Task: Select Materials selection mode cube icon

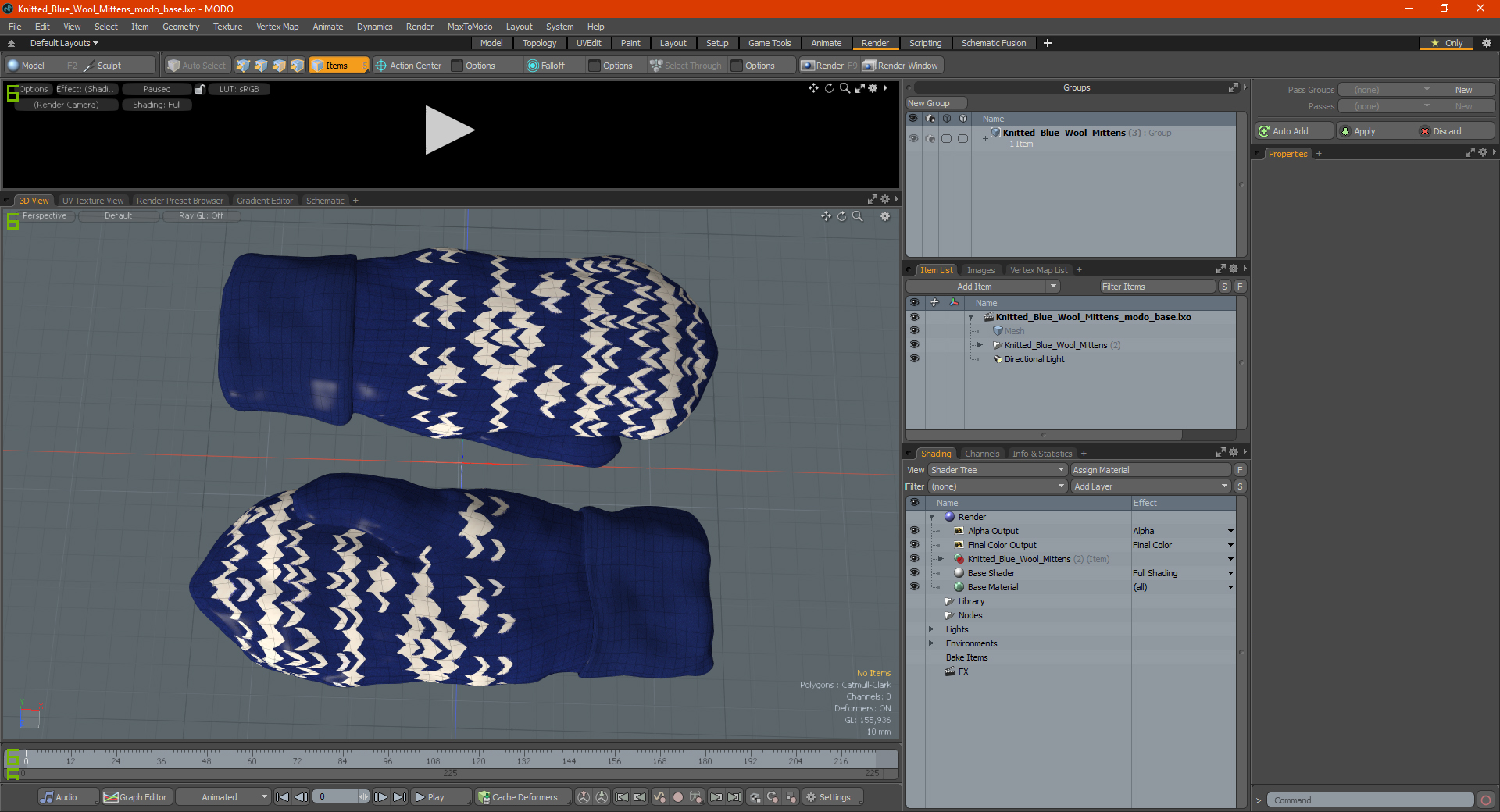Action: coord(297,66)
